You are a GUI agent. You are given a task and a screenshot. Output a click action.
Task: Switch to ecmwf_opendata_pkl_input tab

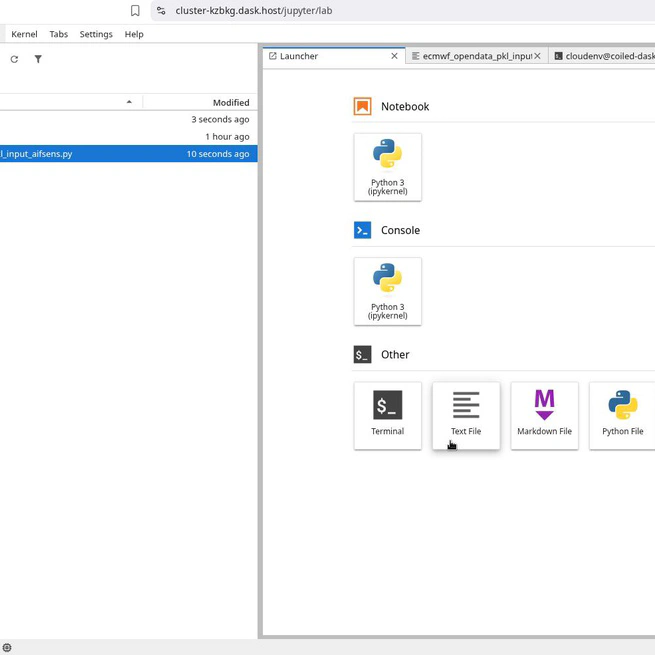pos(472,56)
